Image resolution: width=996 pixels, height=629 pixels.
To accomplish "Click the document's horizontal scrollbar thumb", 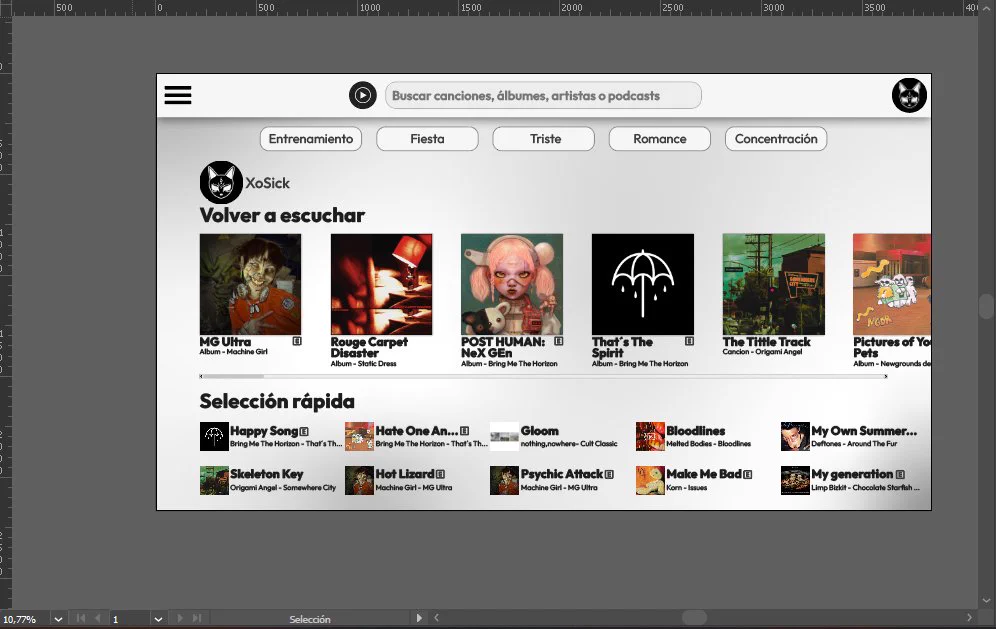I will click(694, 618).
